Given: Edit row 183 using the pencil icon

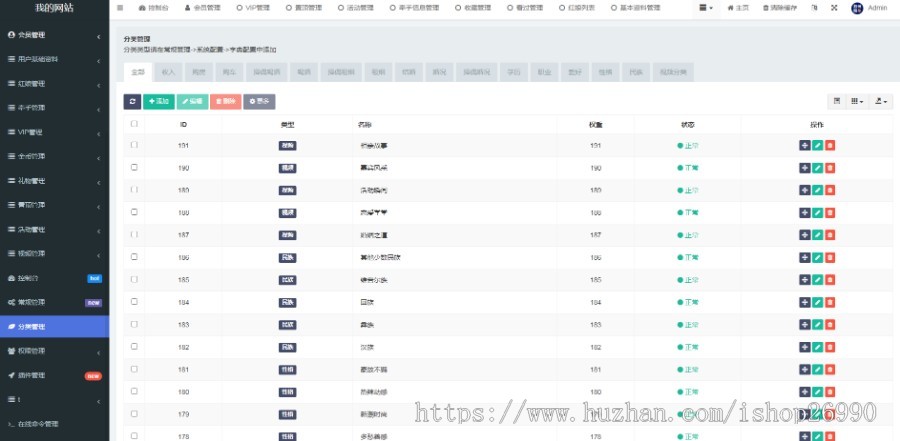Looking at the screenshot, I should pos(817,324).
